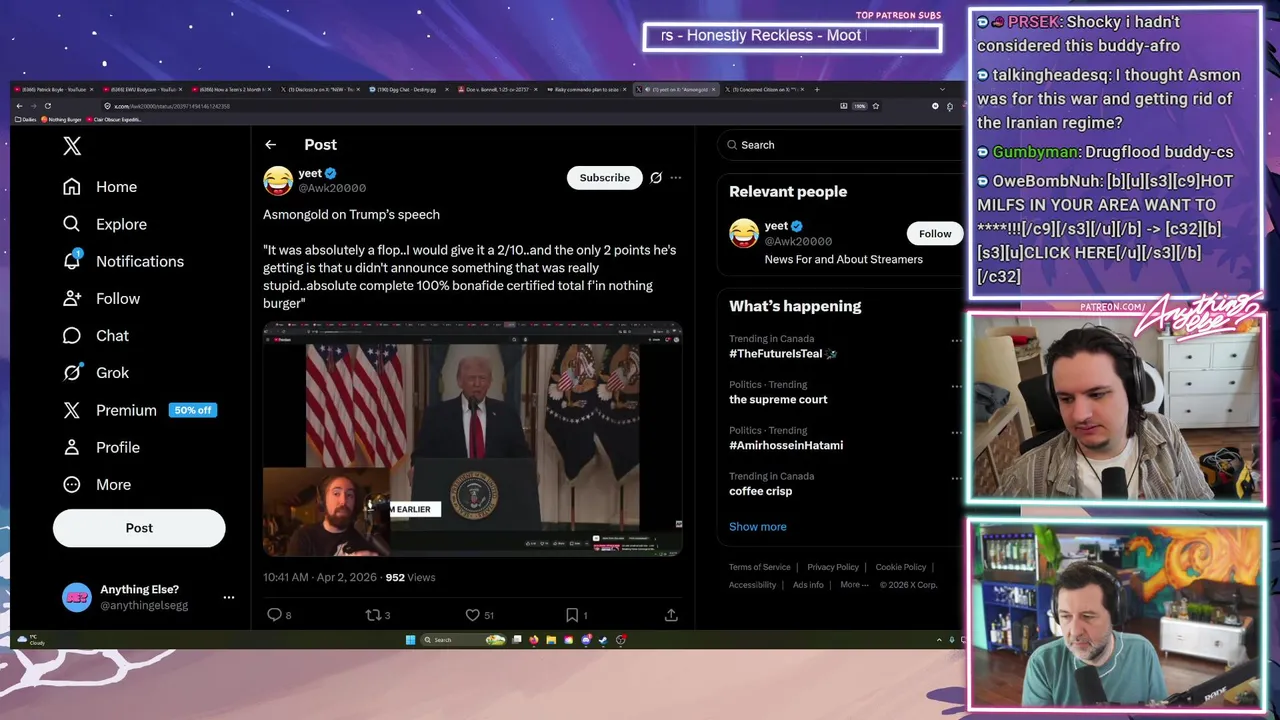Open Ads info footer link
This screenshot has height=720, width=1280.
pyautogui.click(x=808, y=585)
